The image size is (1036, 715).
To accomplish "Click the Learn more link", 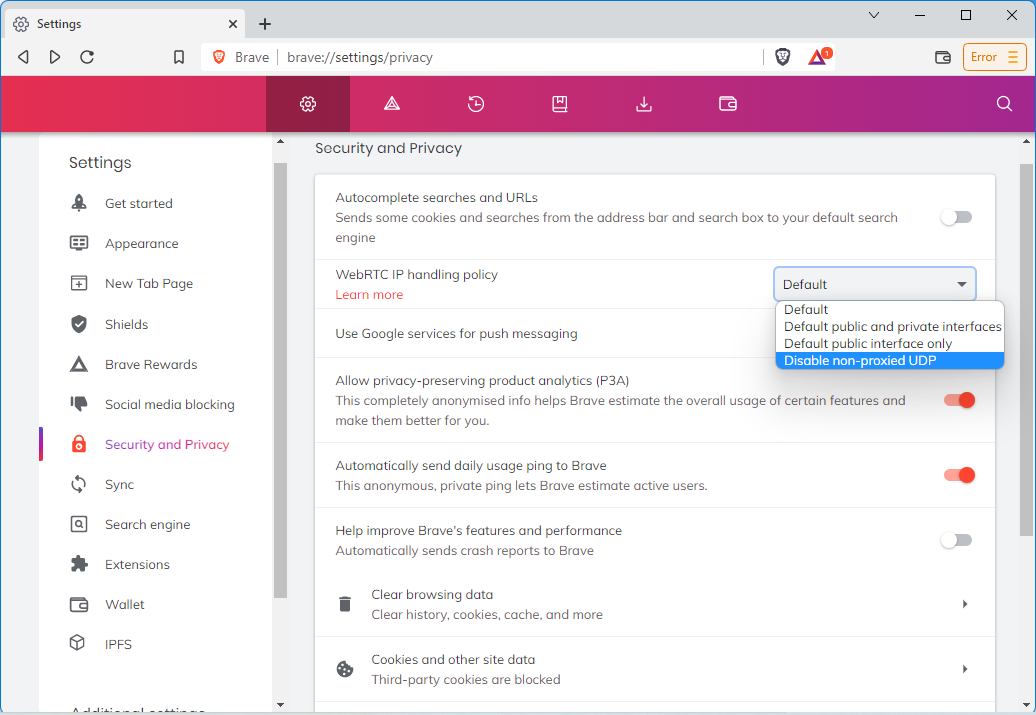I will click(369, 295).
